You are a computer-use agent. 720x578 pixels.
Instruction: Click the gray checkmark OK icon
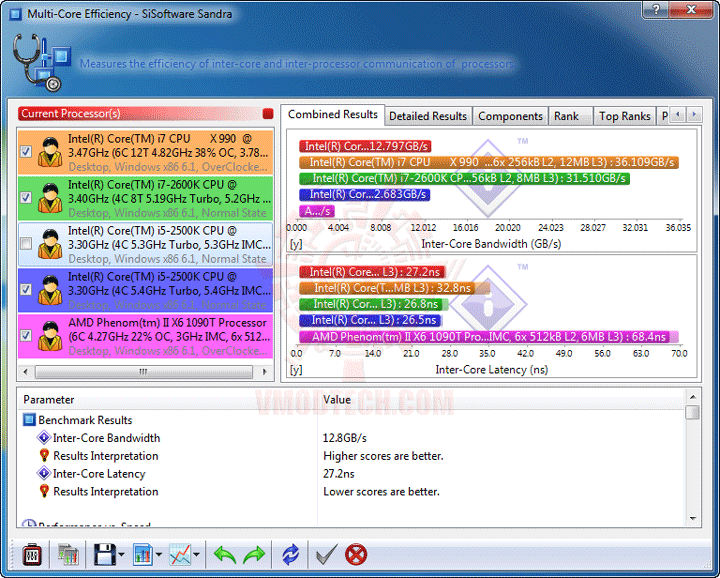pyautogui.click(x=327, y=555)
